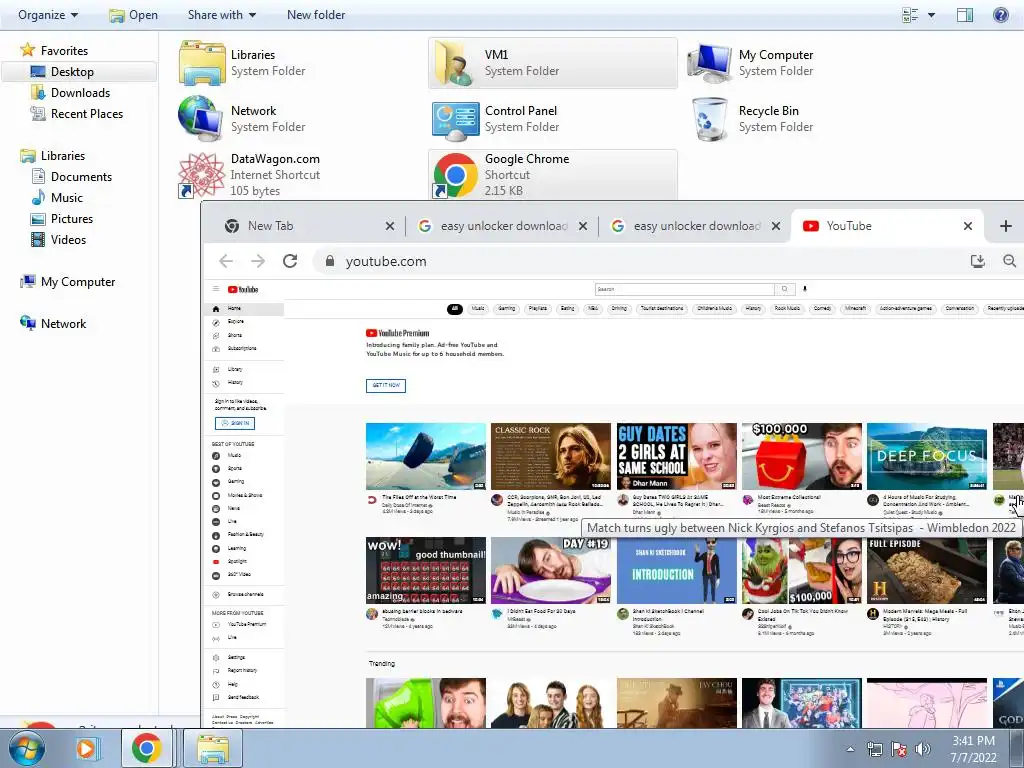
Task: Open Share with dropdown in Explorer
Action: point(222,14)
